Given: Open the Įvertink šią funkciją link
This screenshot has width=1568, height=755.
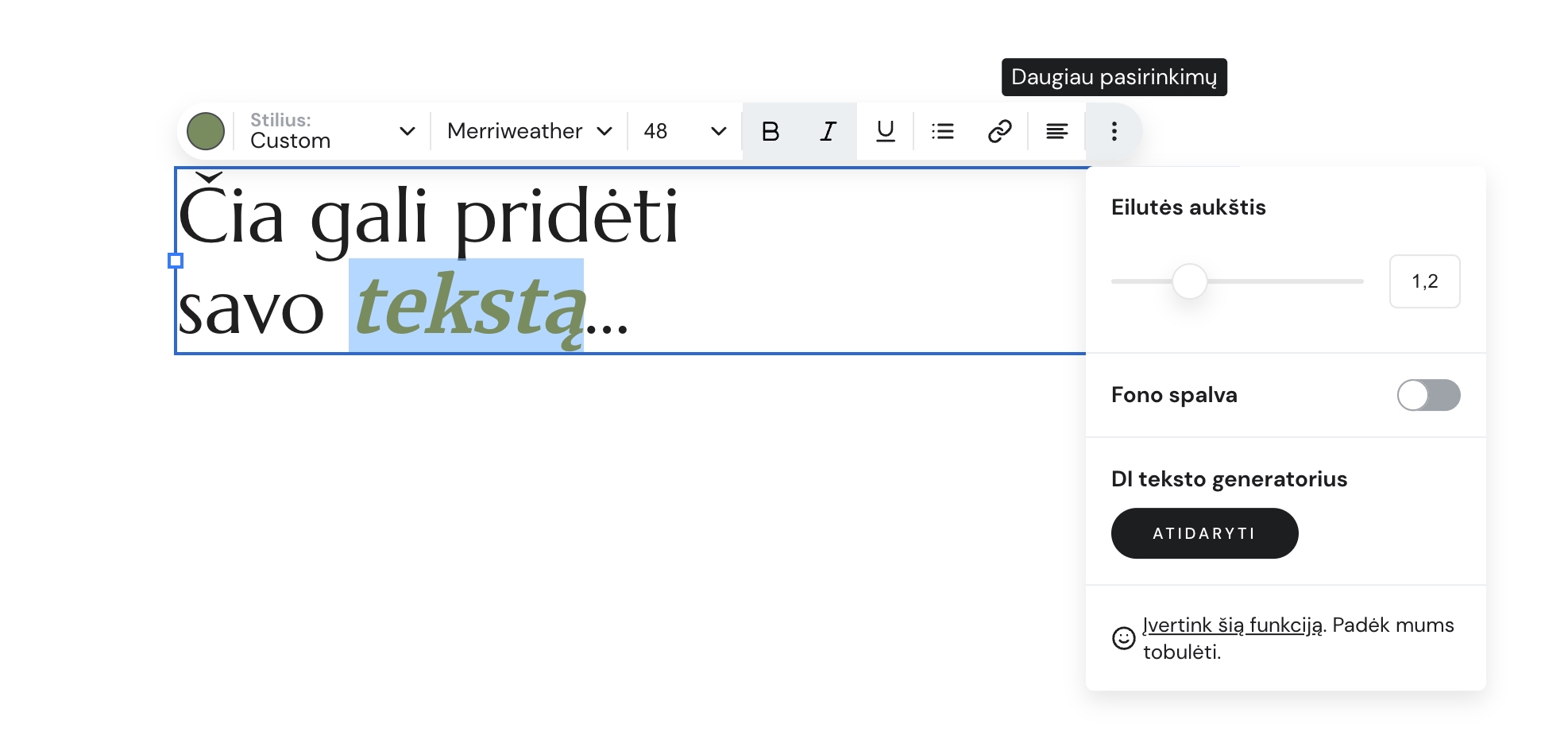Looking at the screenshot, I should coord(1232,625).
